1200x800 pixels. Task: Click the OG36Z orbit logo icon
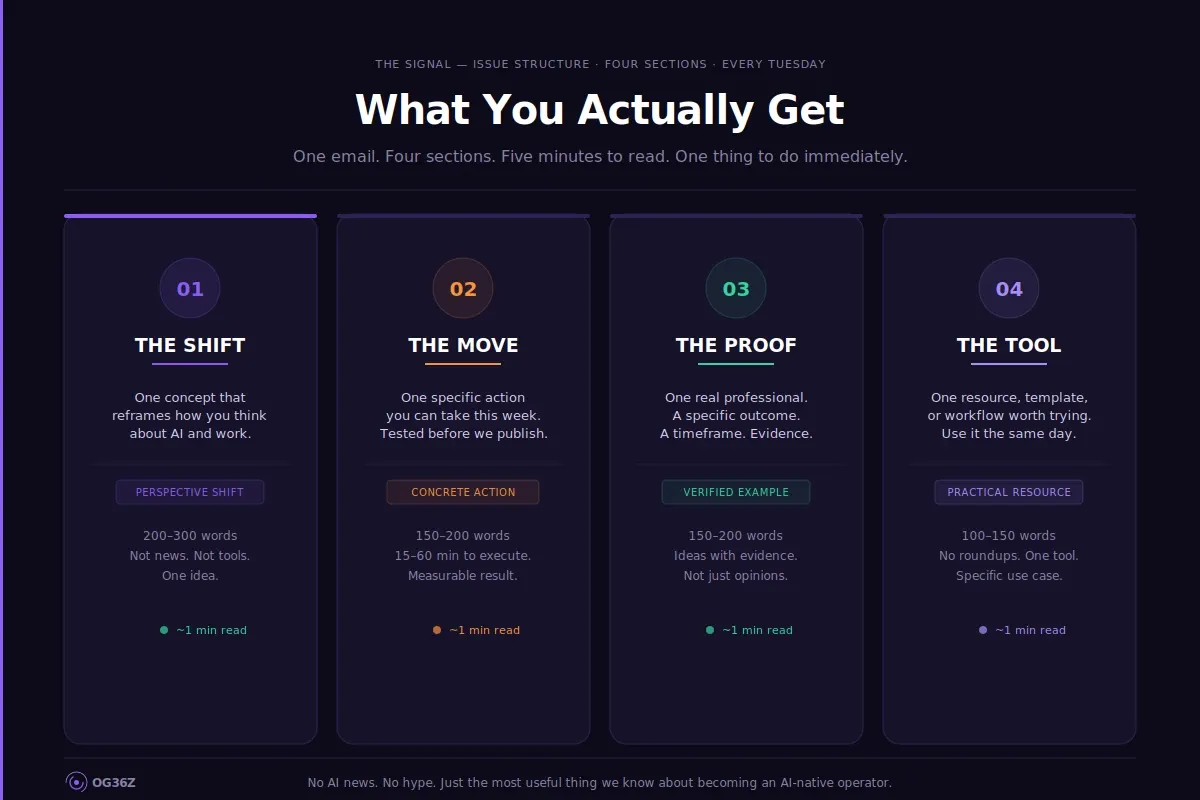point(76,782)
